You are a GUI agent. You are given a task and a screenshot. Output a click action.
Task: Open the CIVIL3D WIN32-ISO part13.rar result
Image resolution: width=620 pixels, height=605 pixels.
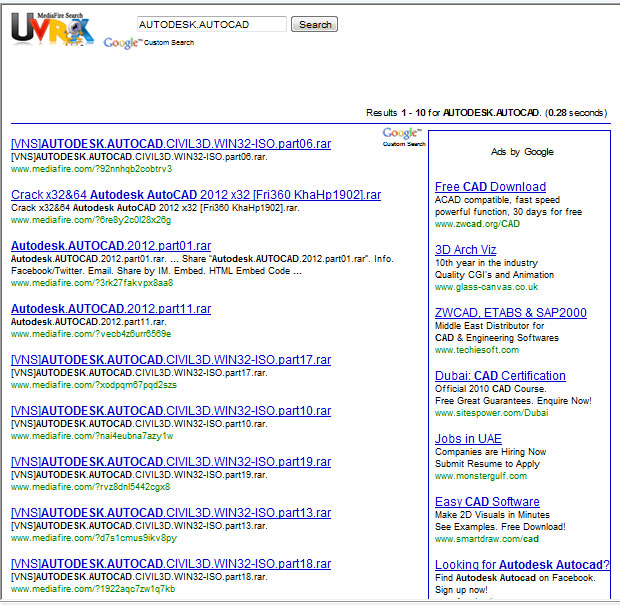point(171,512)
